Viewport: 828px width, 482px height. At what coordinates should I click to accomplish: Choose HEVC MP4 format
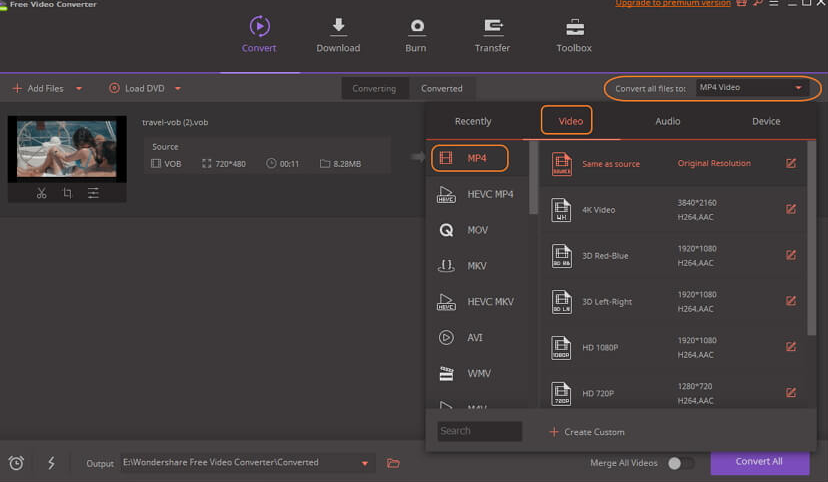coord(476,194)
